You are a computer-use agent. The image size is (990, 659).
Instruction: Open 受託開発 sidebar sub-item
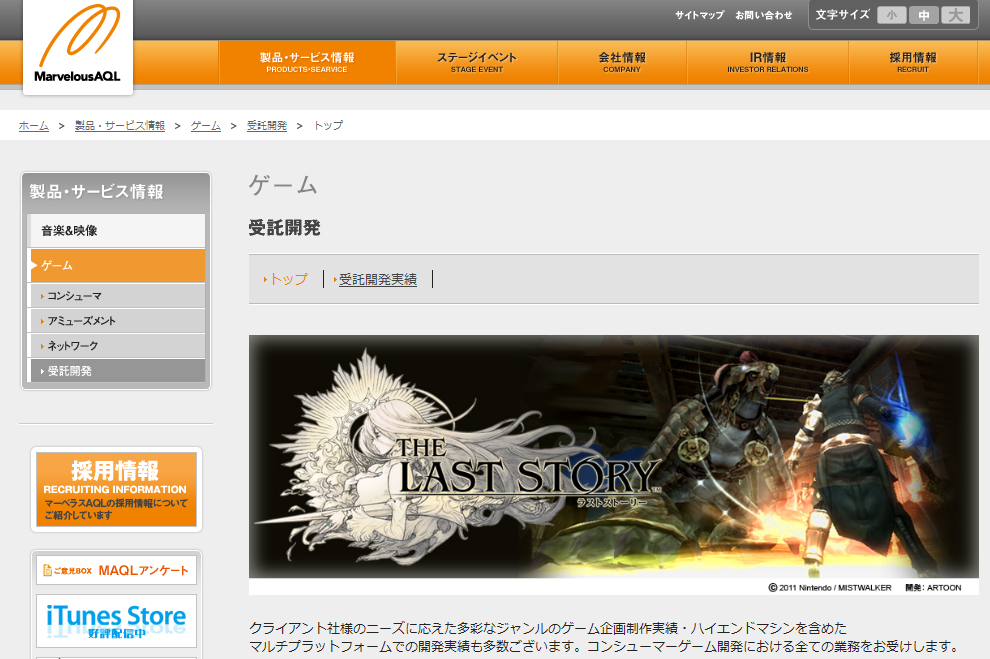tap(117, 371)
